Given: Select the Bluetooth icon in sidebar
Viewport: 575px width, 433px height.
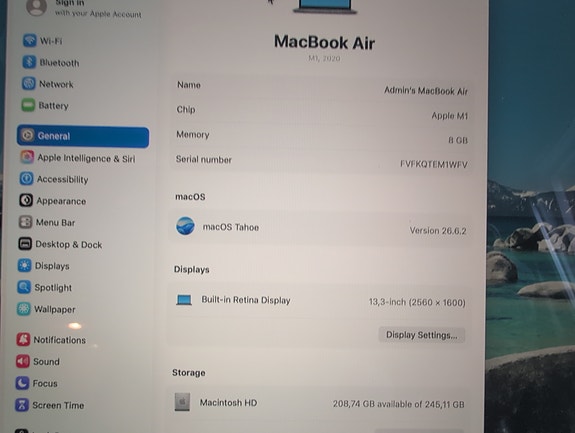Looking at the screenshot, I should pos(29,62).
